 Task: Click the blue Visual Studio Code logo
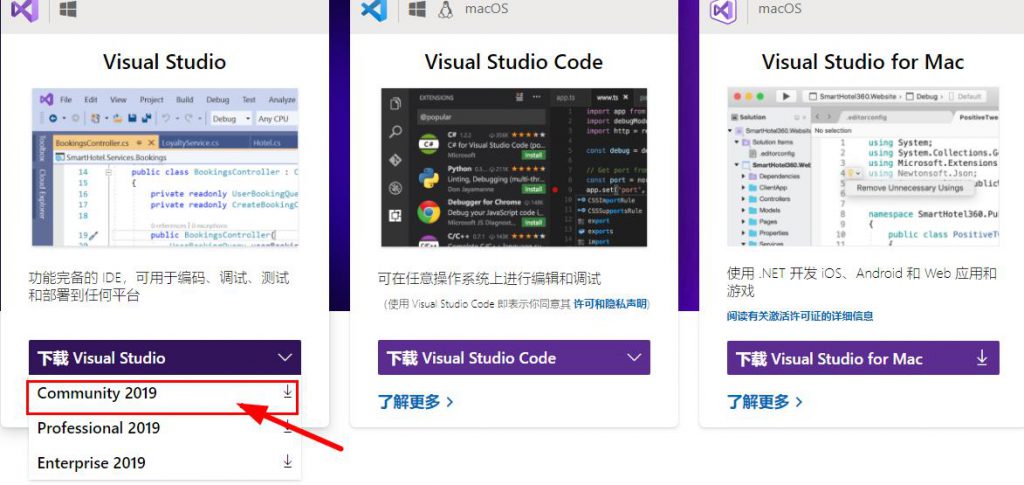[374, 9]
